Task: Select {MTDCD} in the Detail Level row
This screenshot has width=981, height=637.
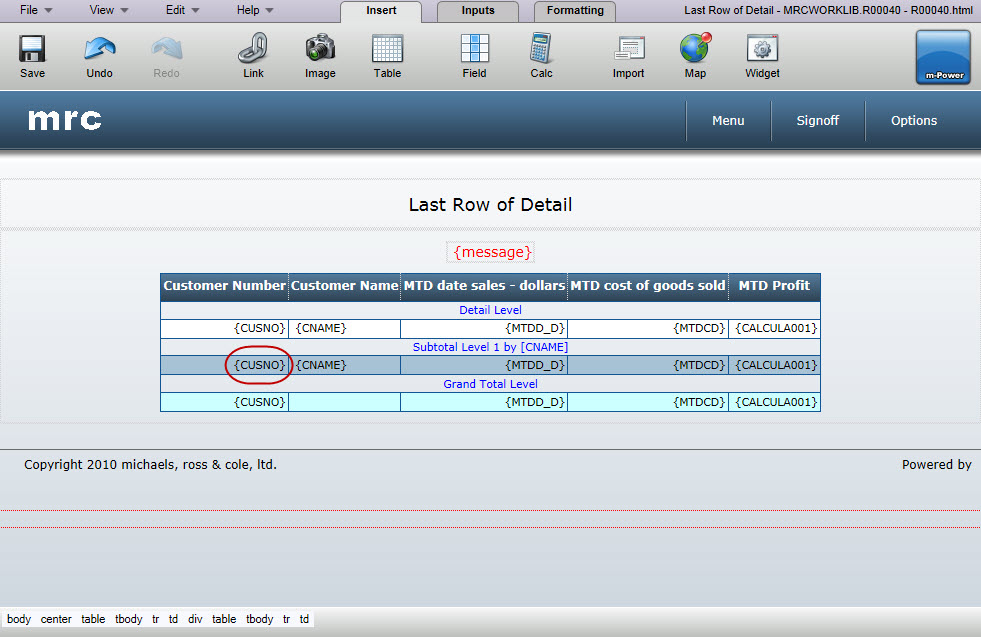Action: pyautogui.click(x=699, y=329)
